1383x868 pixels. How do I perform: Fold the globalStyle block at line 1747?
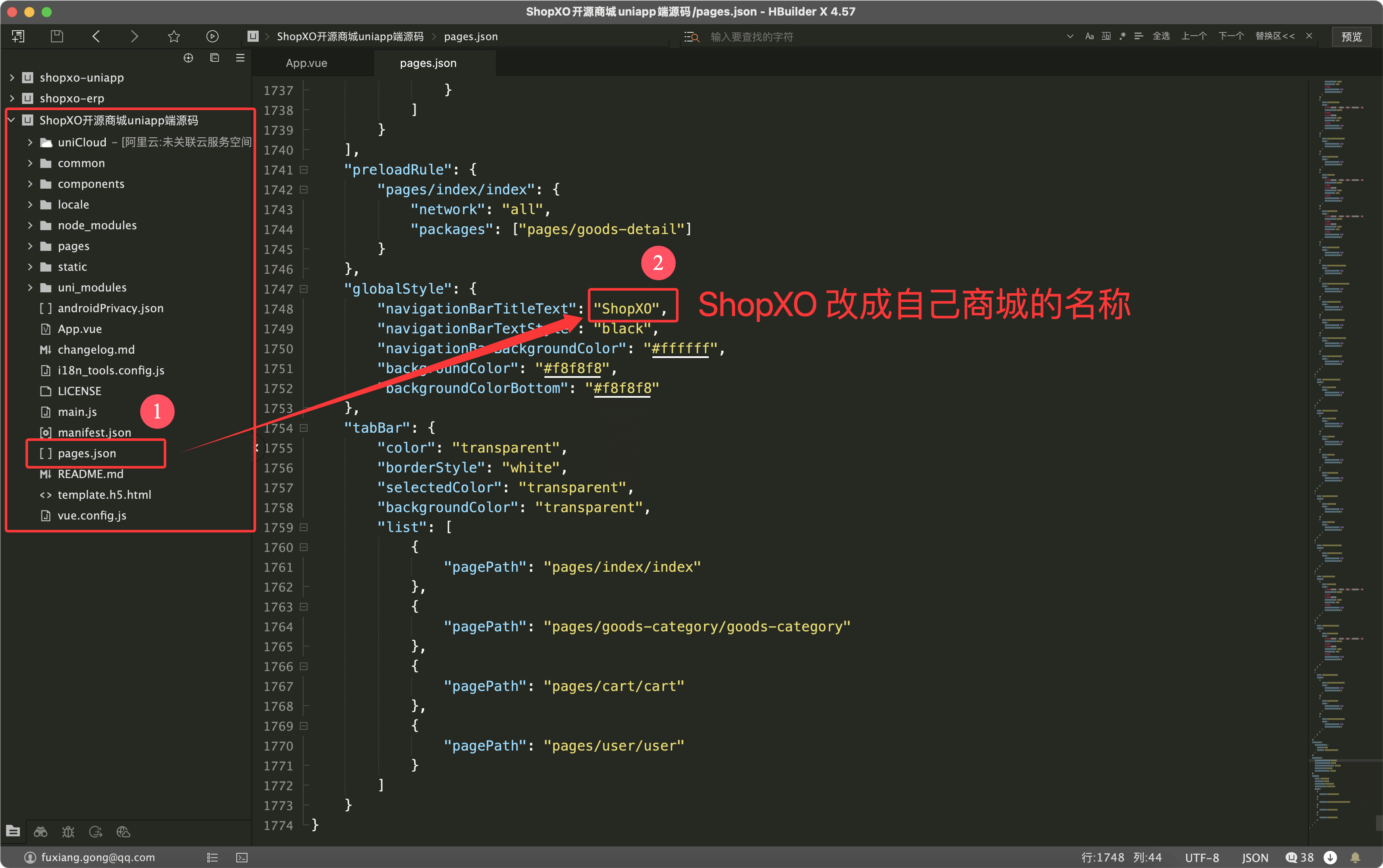coord(304,289)
